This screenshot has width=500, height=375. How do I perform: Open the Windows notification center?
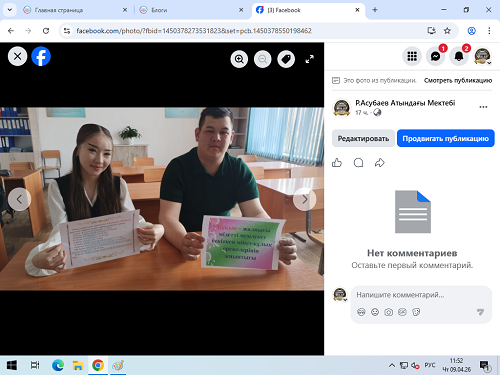(x=484, y=366)
